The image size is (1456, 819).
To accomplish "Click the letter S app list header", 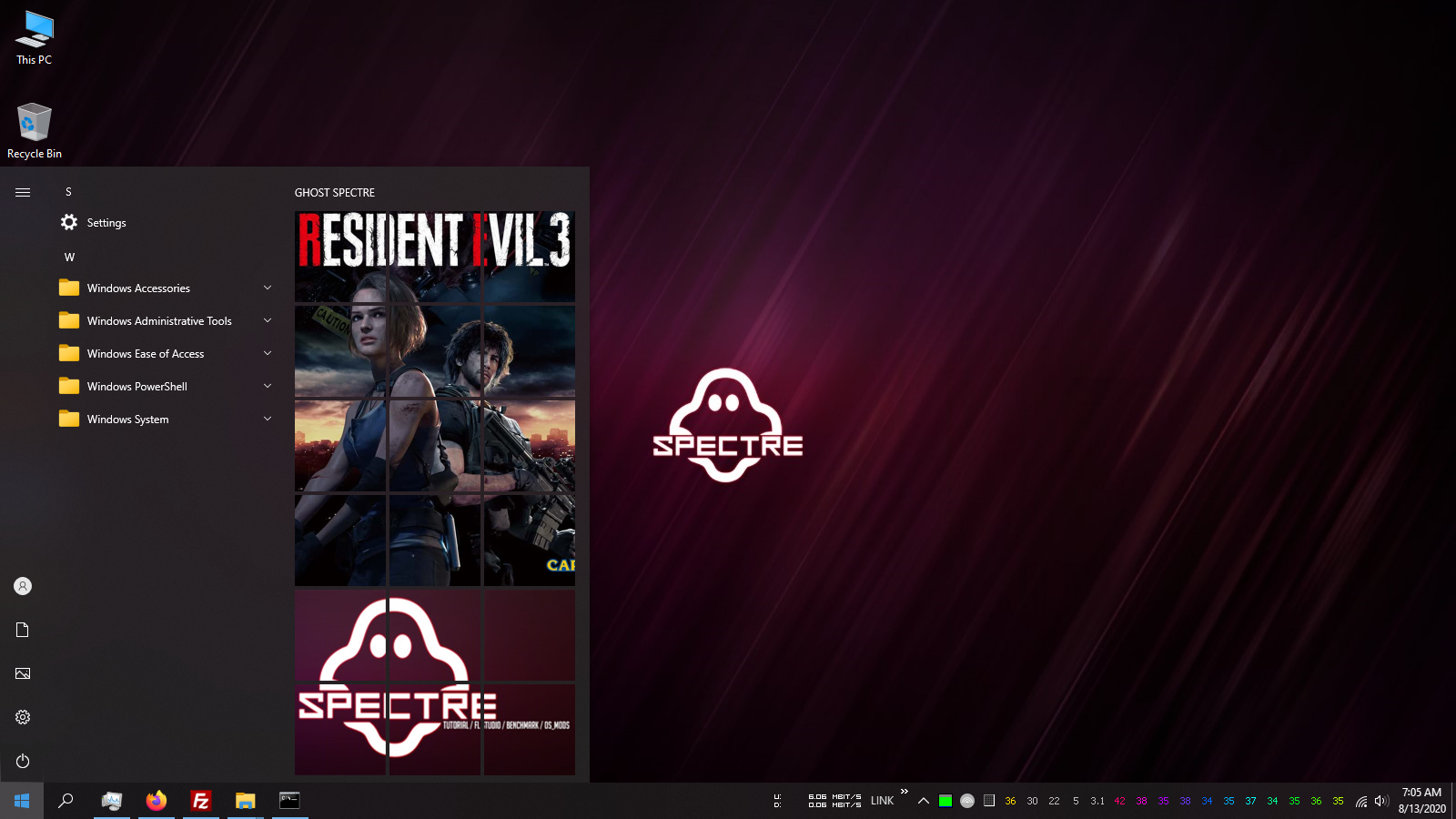I will pos(68,192).
